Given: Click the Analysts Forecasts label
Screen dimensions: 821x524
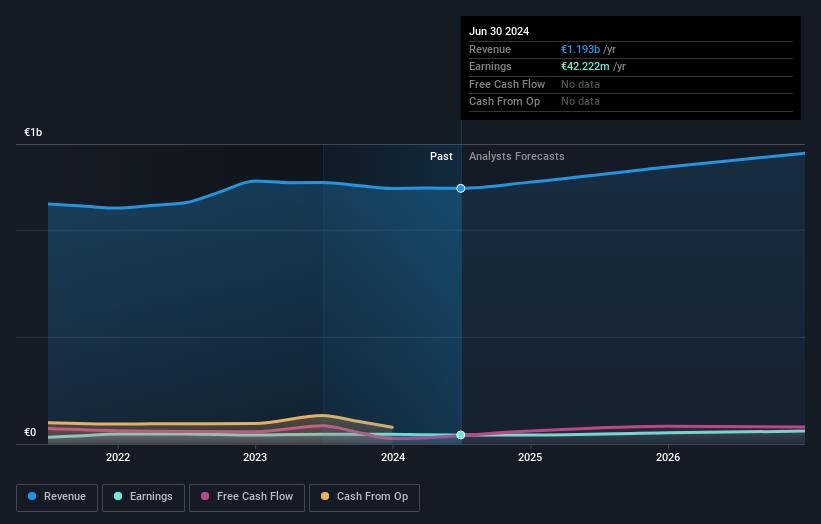Looking at the screenshot, I should pos(517,157).
